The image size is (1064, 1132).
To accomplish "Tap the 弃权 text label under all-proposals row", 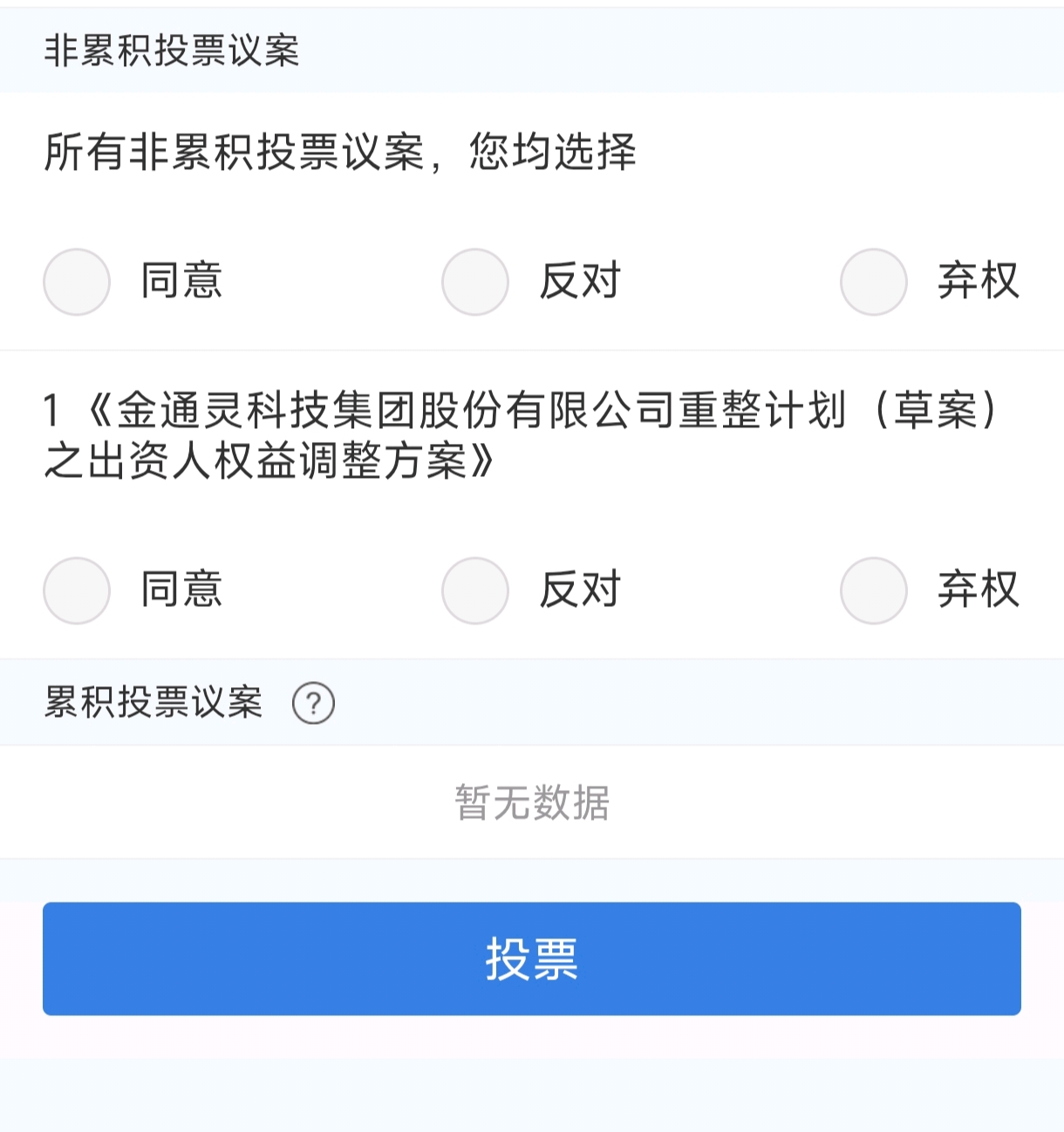I will [979, 282].
